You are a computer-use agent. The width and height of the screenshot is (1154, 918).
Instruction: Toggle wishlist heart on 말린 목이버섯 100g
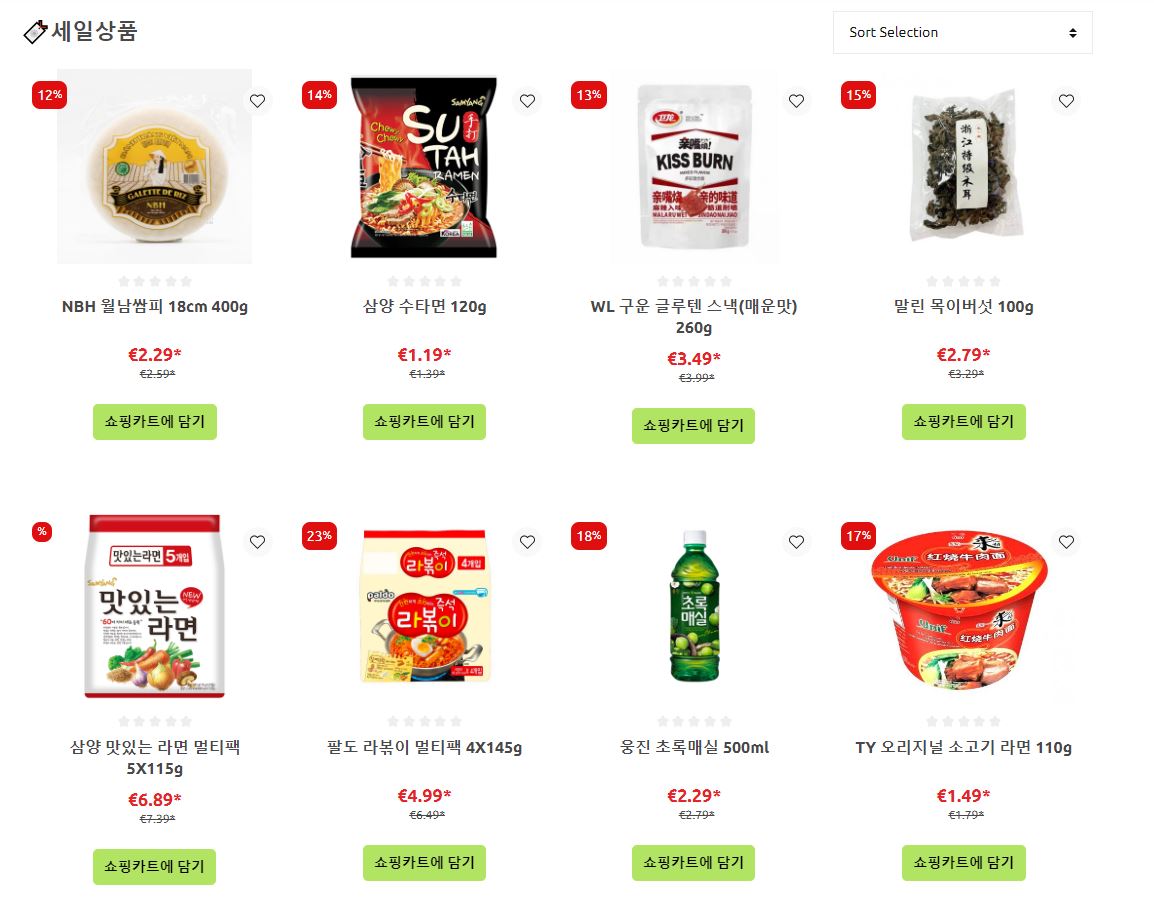point(1066,101)
